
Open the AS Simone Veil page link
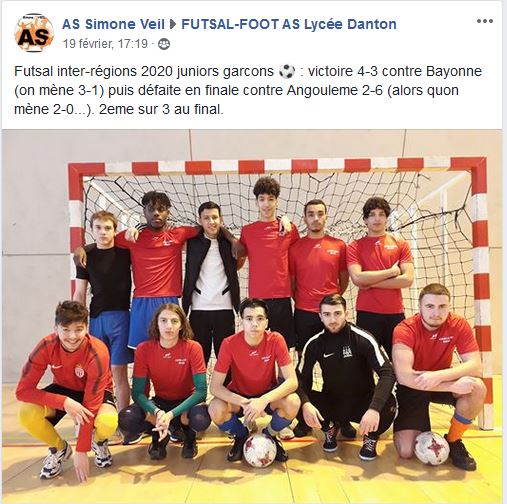tap(113, 24)
